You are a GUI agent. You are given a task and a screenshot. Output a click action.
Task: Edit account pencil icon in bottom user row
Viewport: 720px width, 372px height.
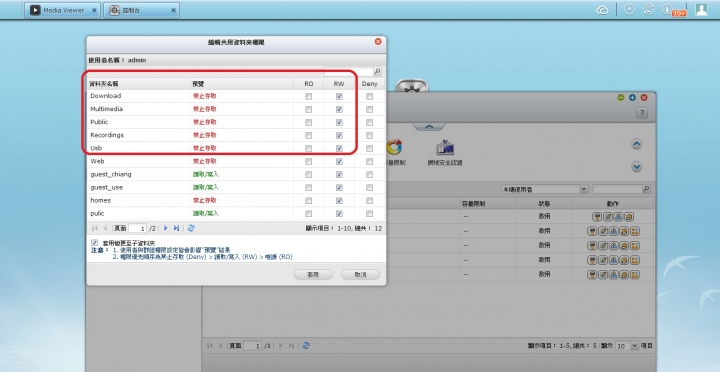click(603, 275)
